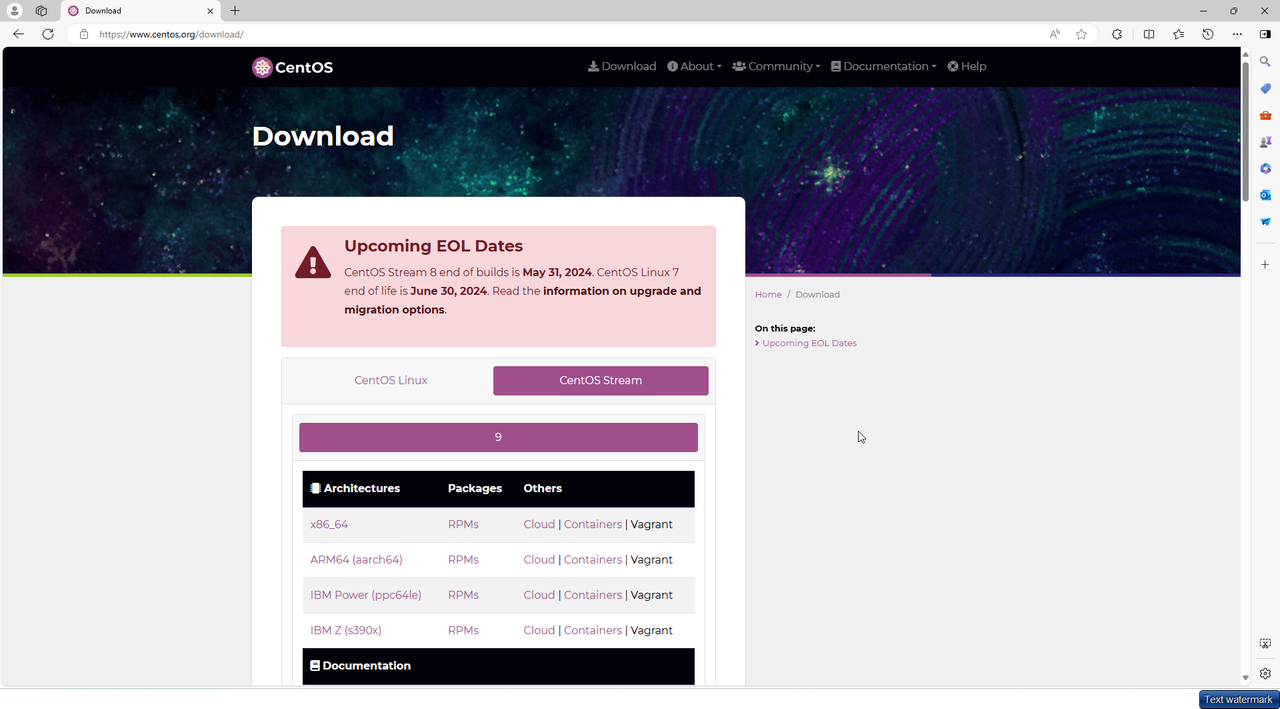Open sidebar Games icon
1280x709 pixels.
click(1265, 142)
